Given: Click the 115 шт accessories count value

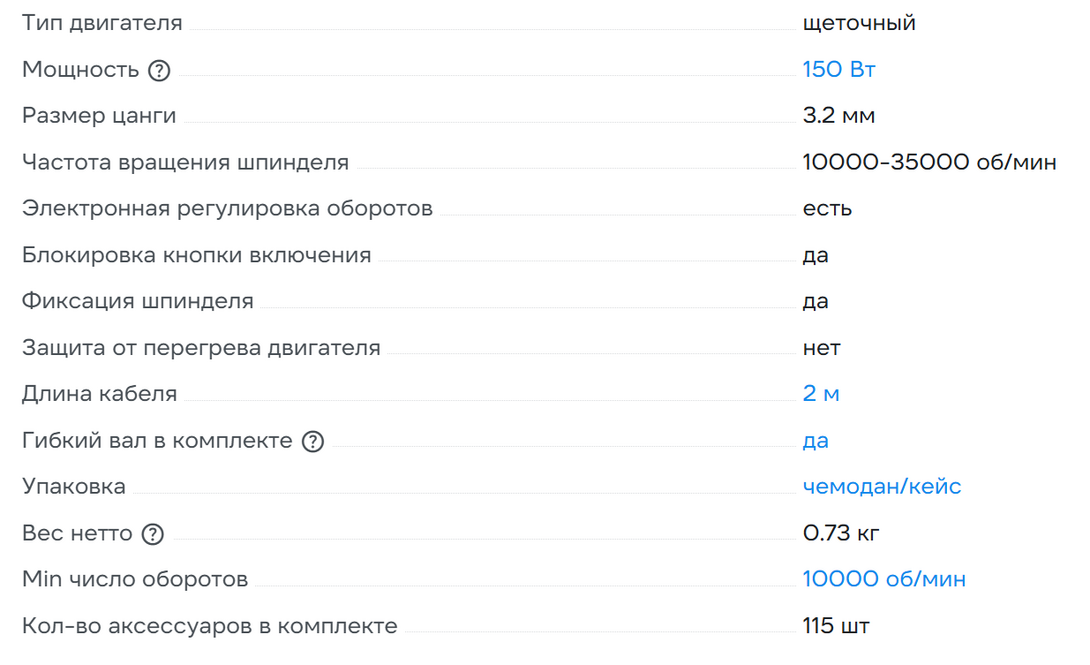Looking at the screenshot, I should (836, 627).
